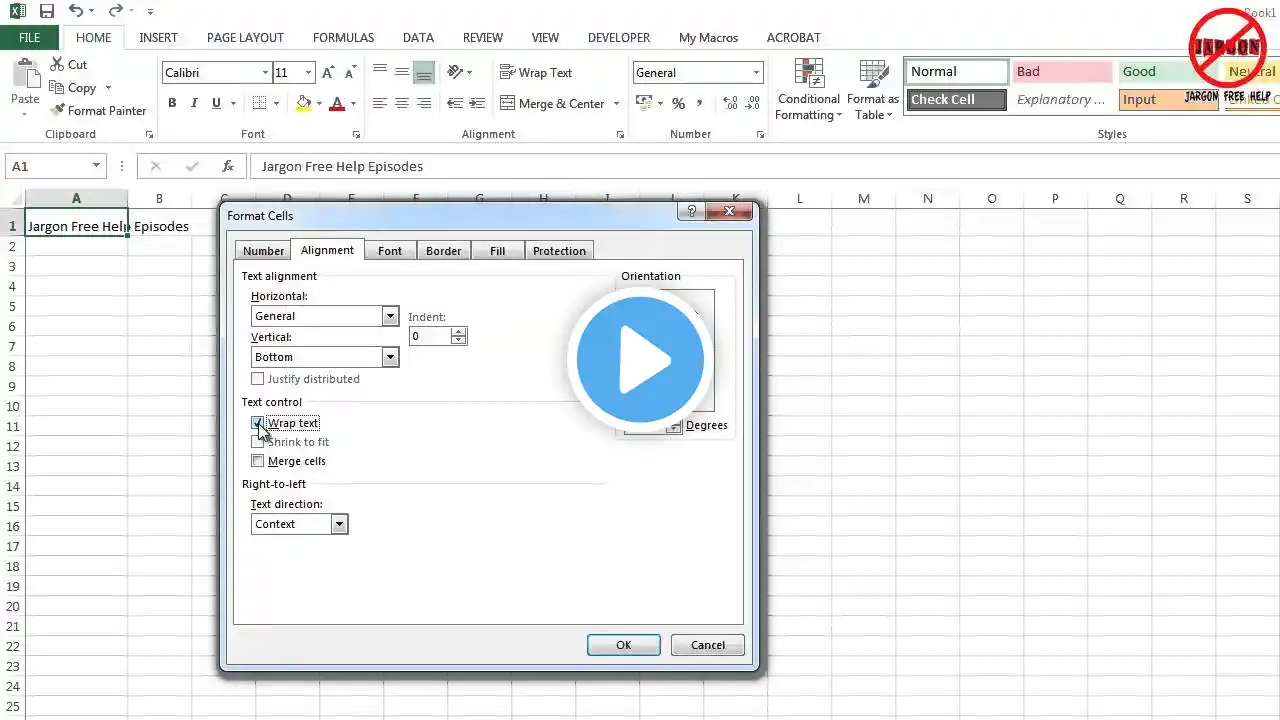The width and height of the screenshot is (1280, 720).
Task: Click the Percent Style icon
Action: [x=678, y=103]
